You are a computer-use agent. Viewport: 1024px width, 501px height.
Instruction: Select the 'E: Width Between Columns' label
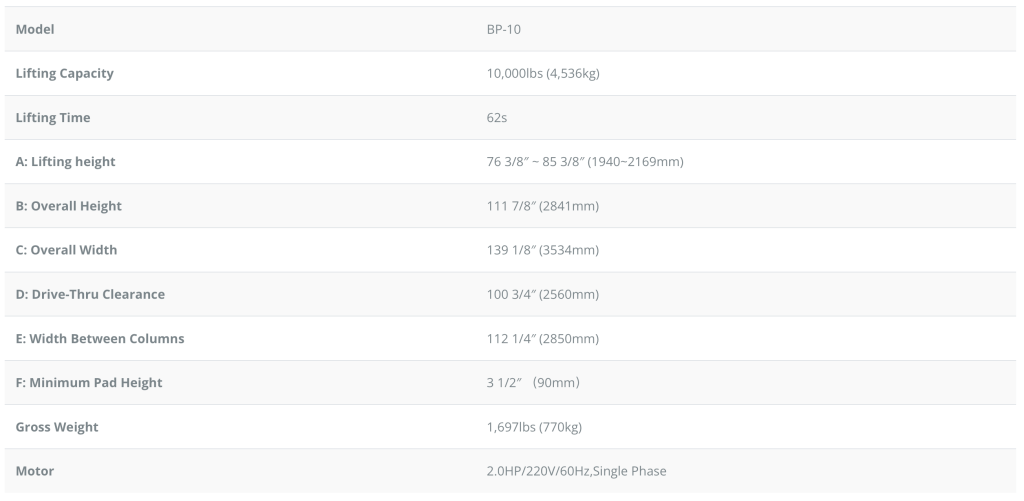(x=100, y=338)
